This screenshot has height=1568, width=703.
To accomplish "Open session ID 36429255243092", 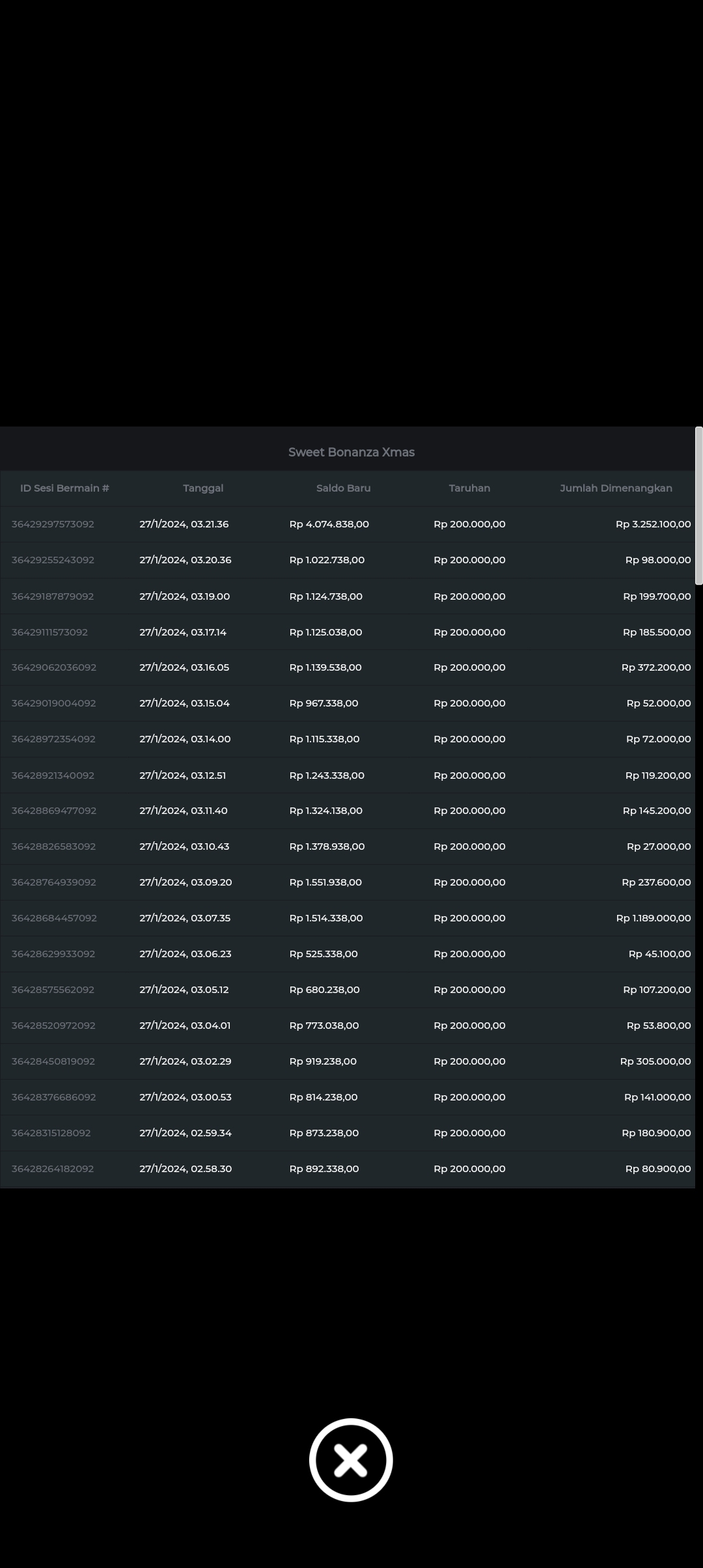I will (53, 560).
